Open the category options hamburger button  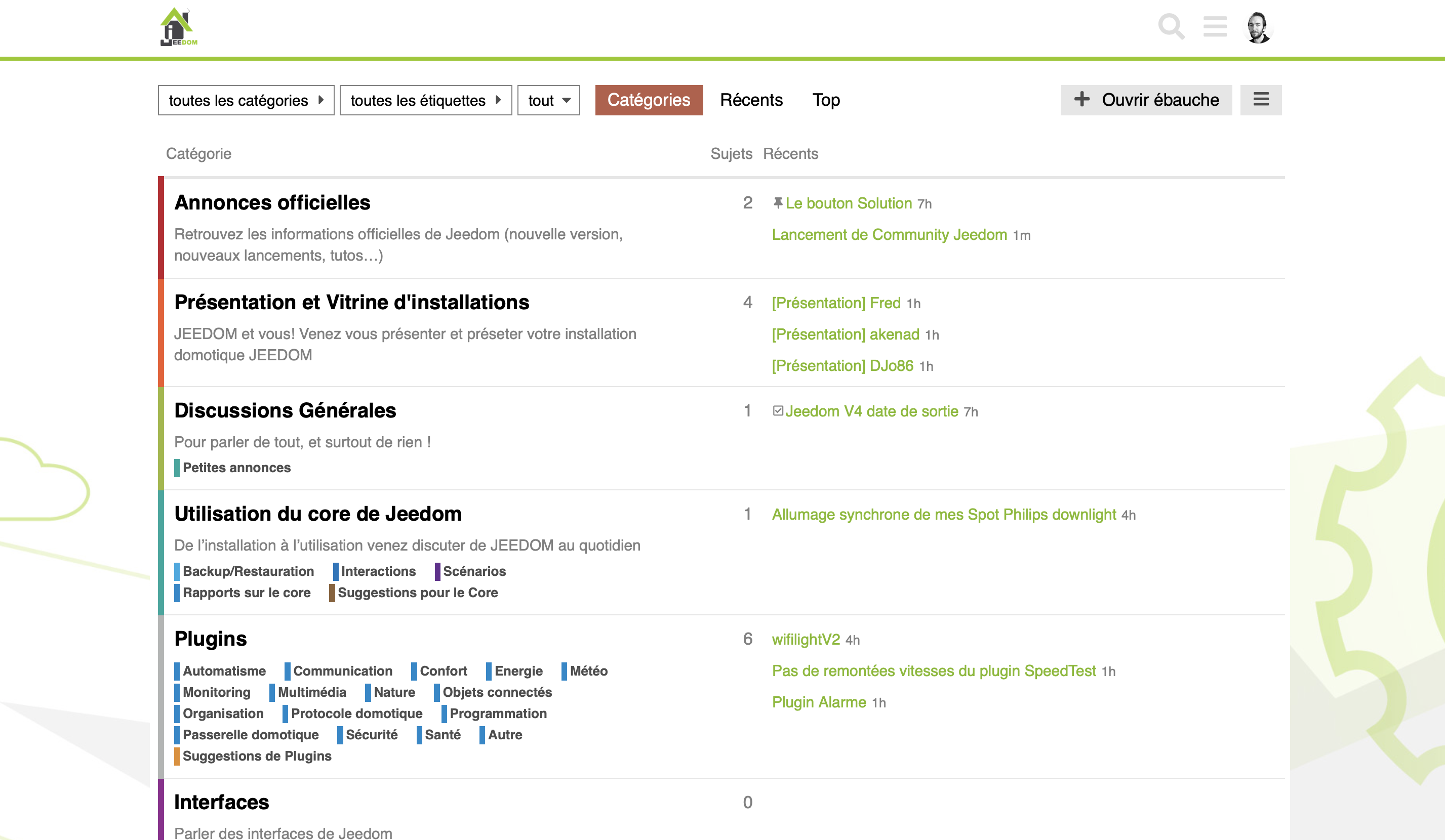pos(1260,100)
